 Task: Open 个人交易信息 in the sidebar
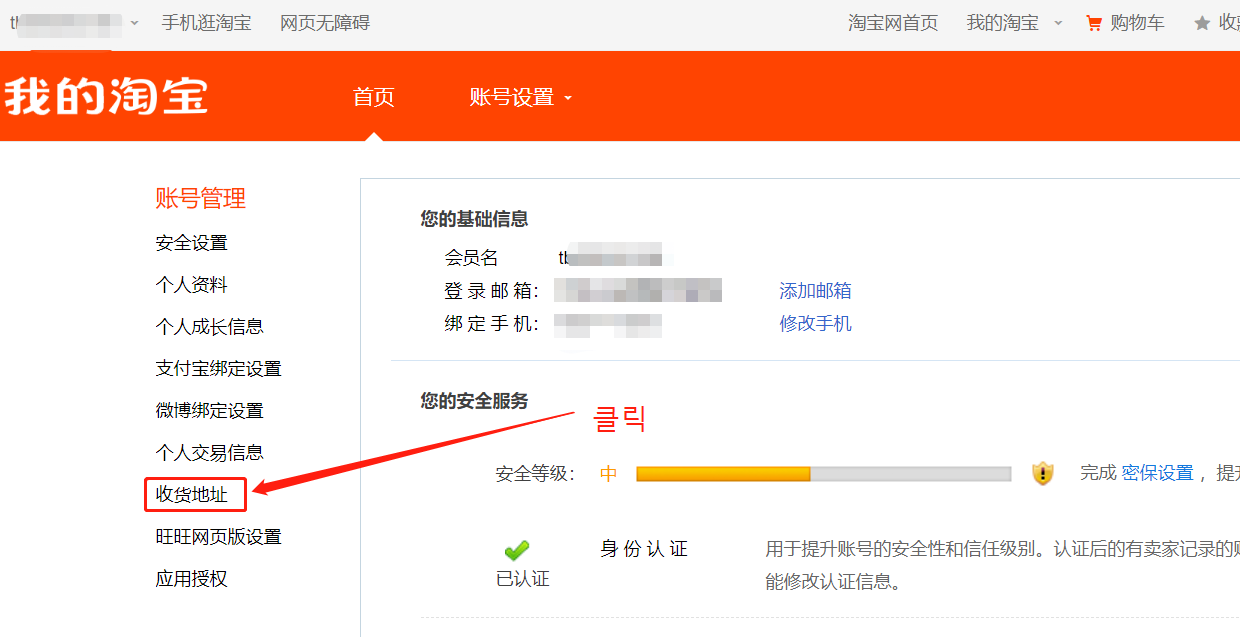[210, 453]
